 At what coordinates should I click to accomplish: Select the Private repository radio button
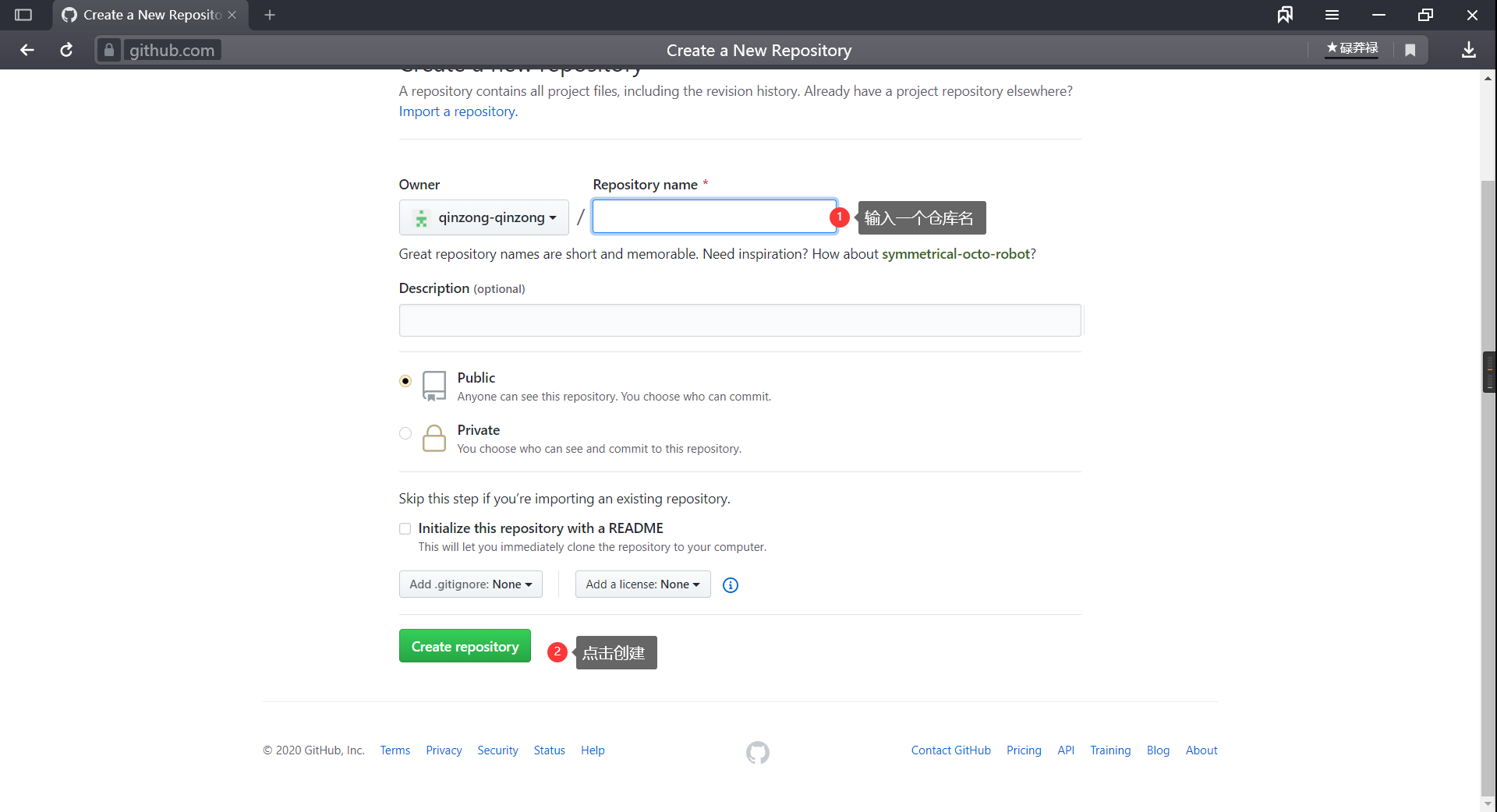(405, 433)
